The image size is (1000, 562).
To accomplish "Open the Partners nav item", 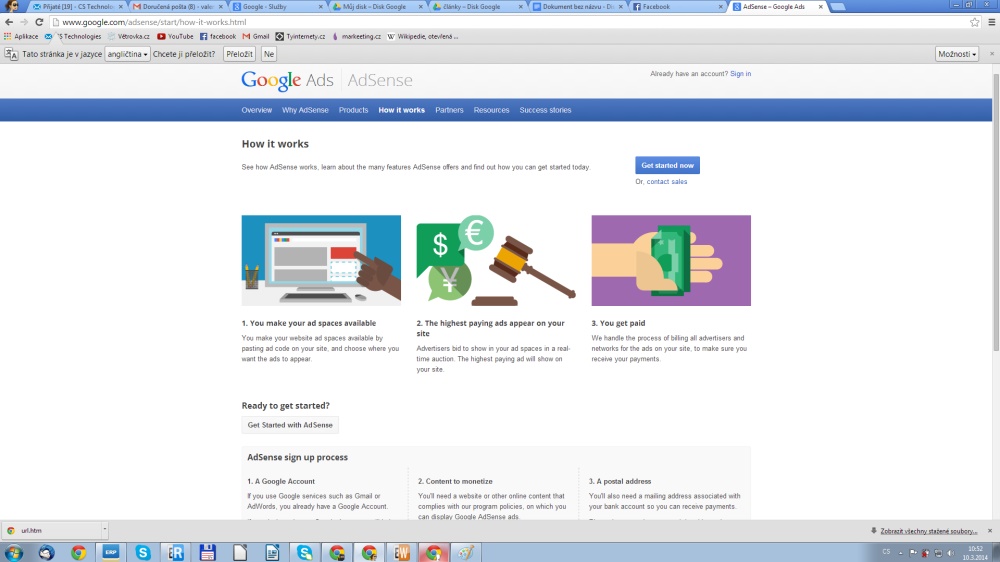I will (449, 110).
